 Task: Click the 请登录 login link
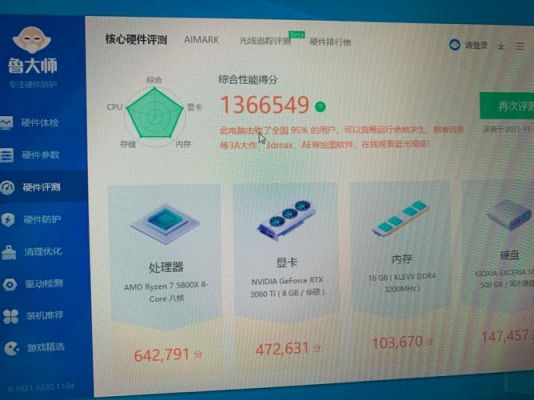pyautogui.click(x=476, y=45)
